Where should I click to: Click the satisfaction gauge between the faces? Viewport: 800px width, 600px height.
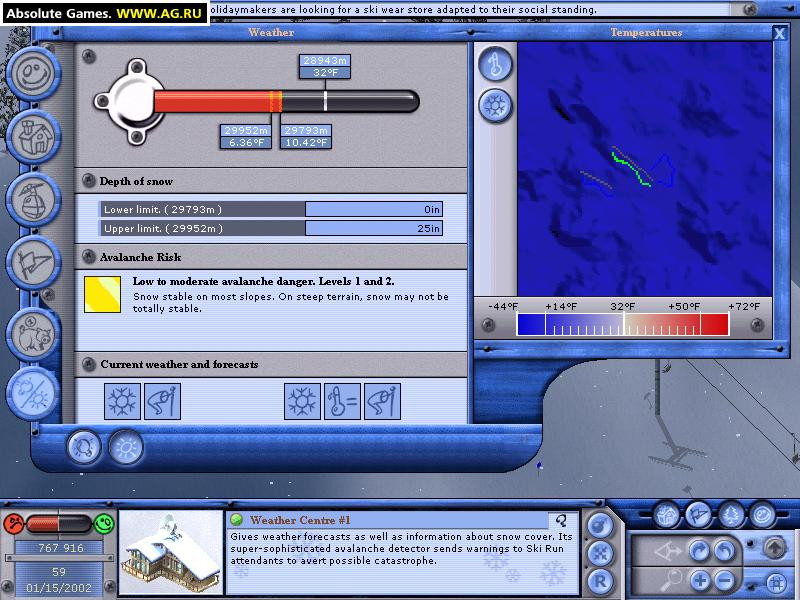click(x=59, y=523)
